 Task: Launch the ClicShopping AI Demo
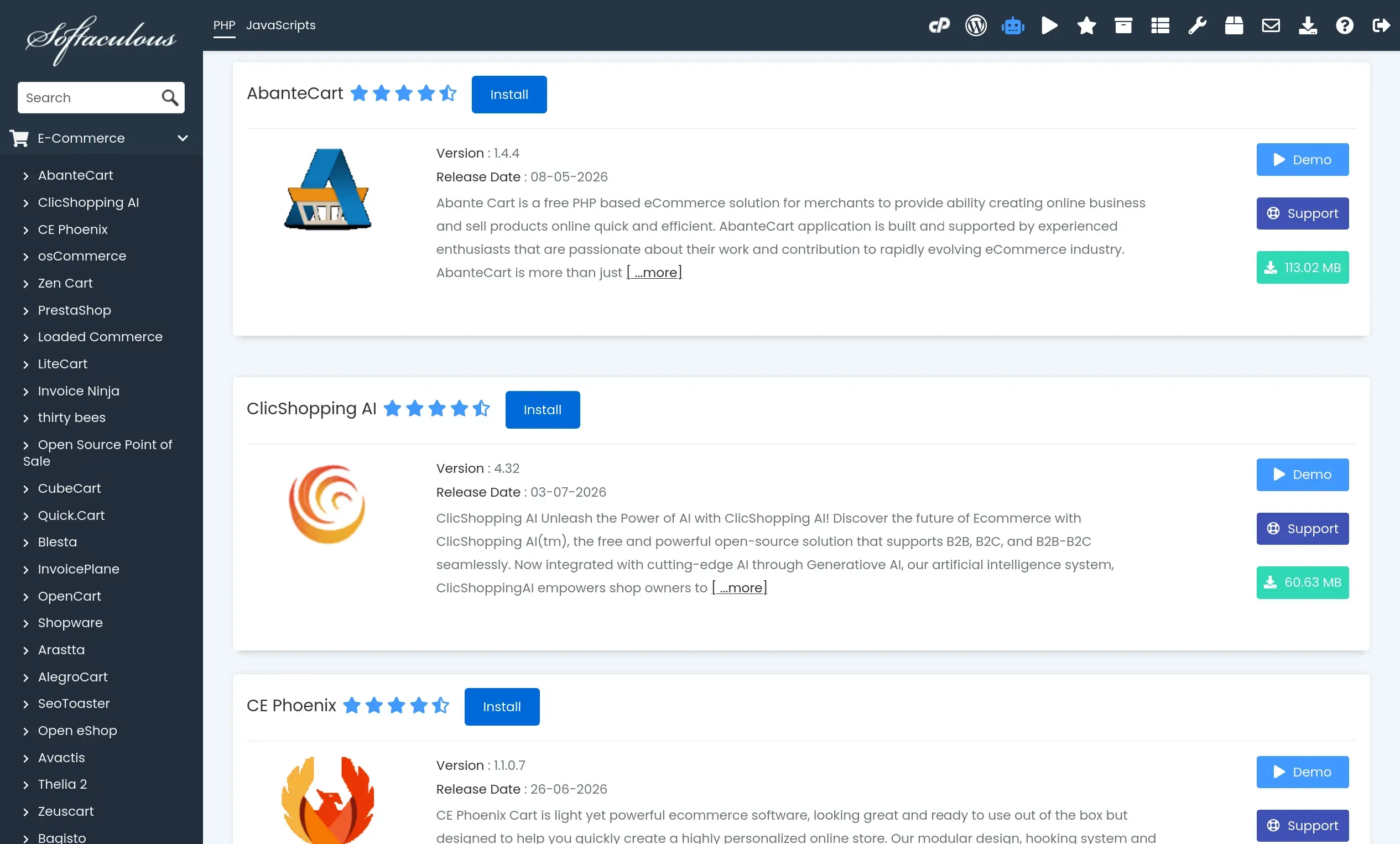[x=1302, y=474]
